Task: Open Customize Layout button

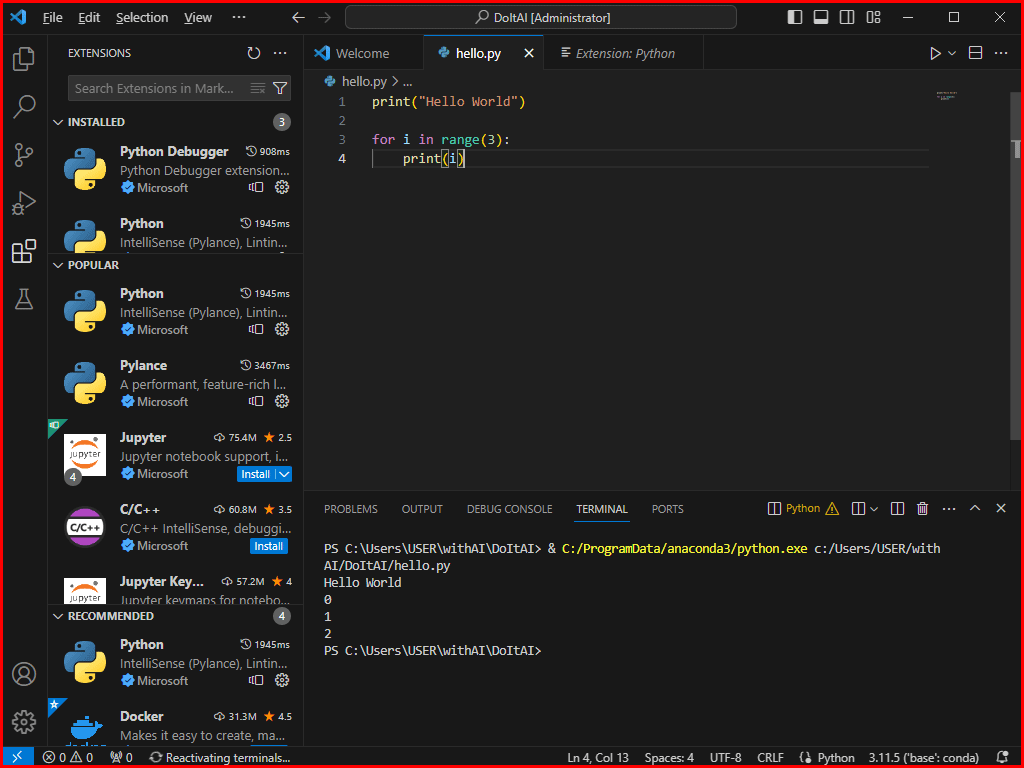Action: pyautogui.click(x=873, y=18)
